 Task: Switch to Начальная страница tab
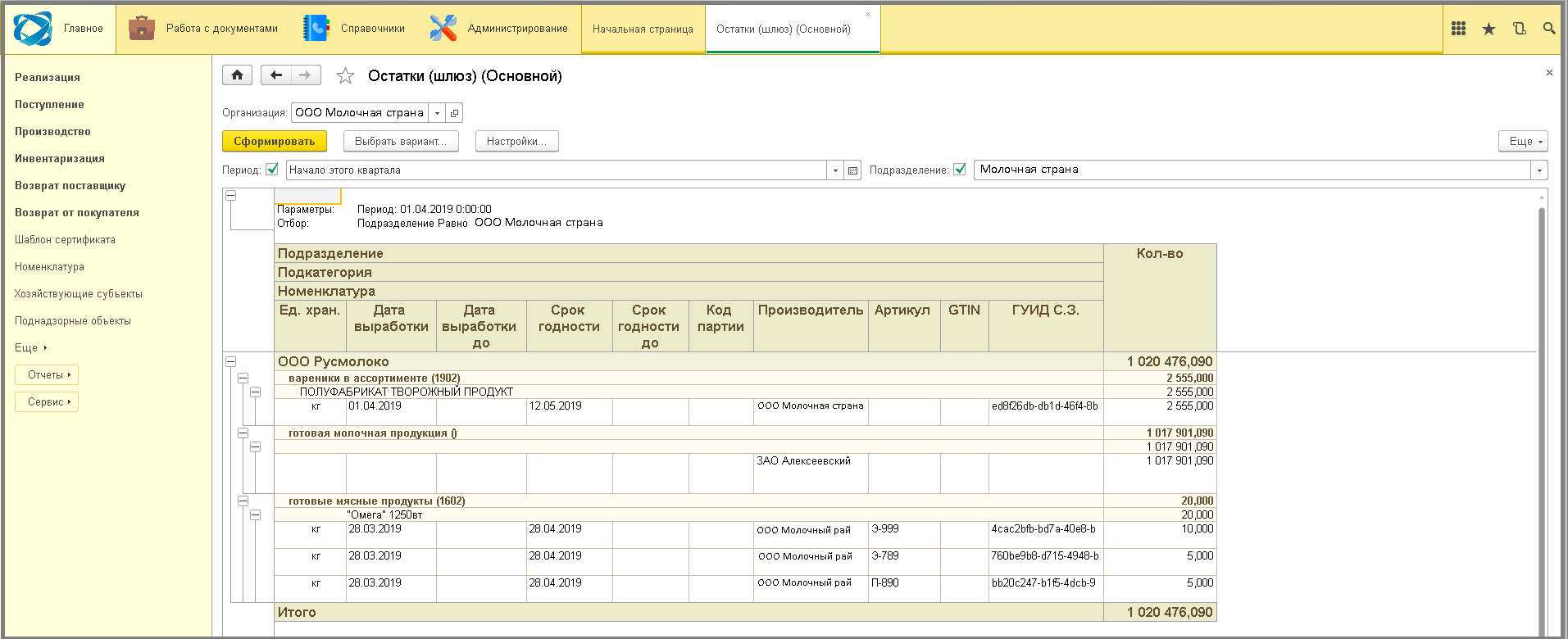643,29
